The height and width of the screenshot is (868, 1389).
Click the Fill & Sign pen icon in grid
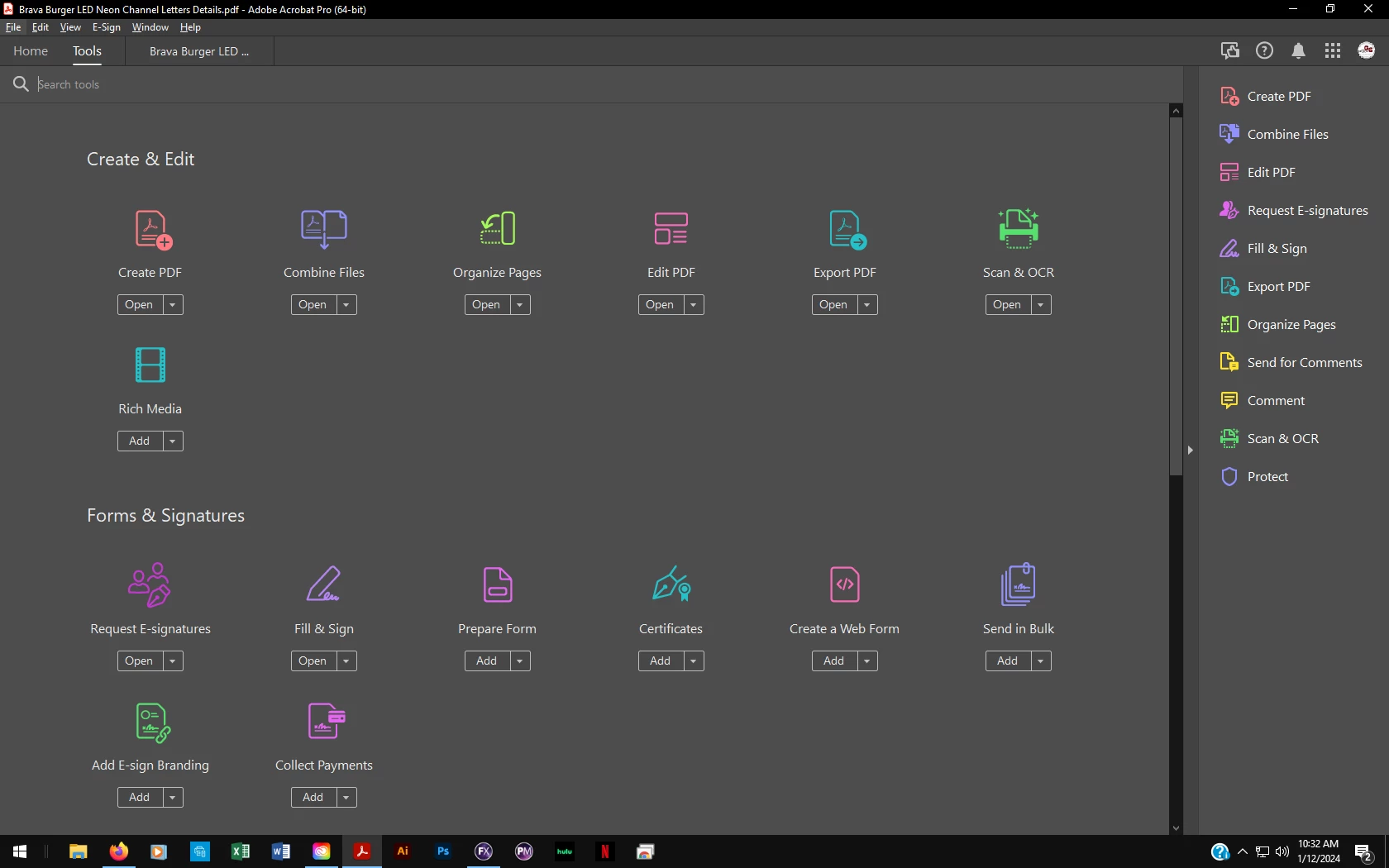(x=323, y=584)
